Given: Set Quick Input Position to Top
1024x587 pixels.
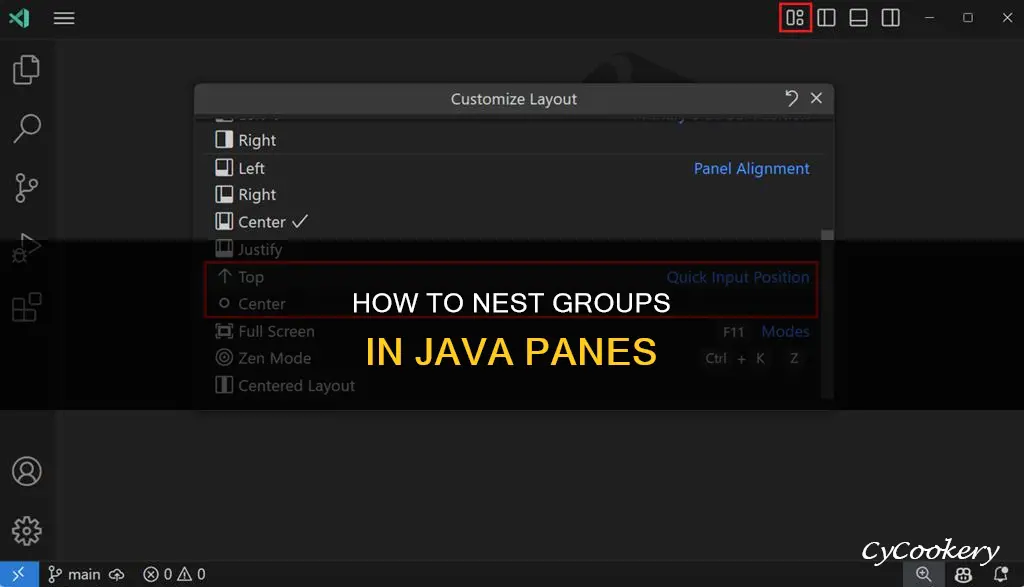Looking at the screenshot, I should (x=513, y=277).
